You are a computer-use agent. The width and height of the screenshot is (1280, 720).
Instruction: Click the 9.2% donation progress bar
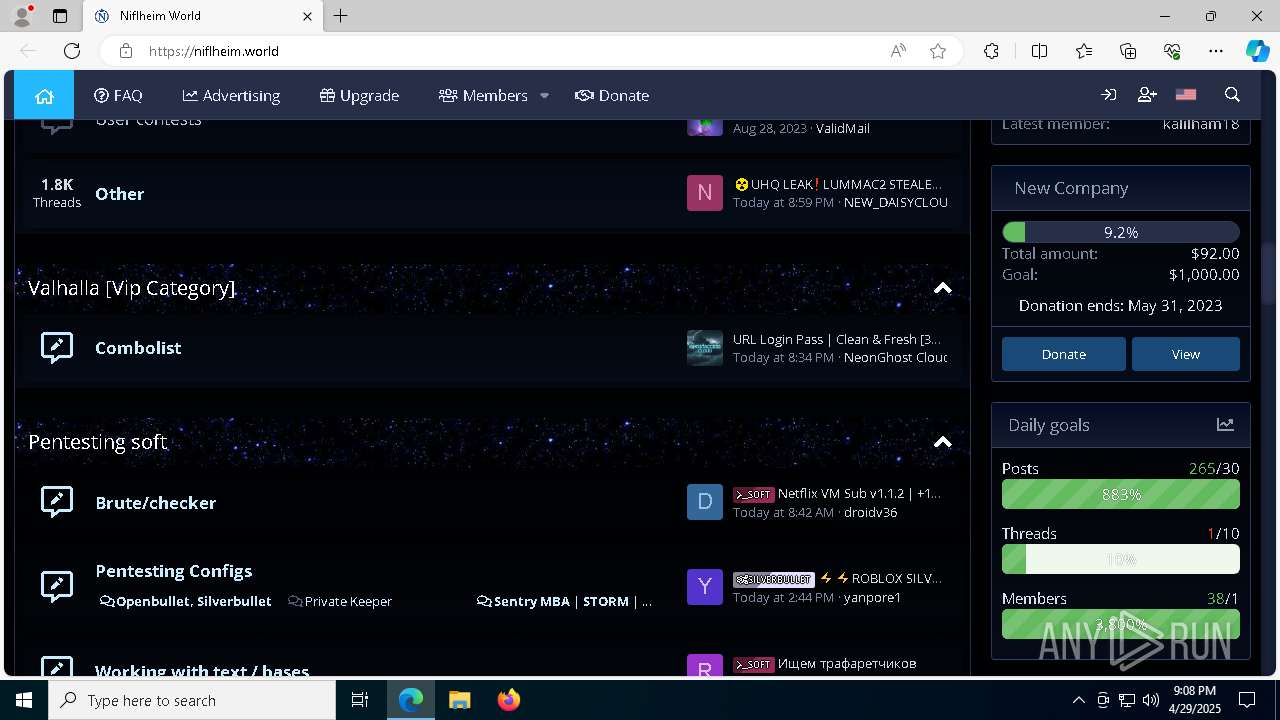click(1121, 232)
